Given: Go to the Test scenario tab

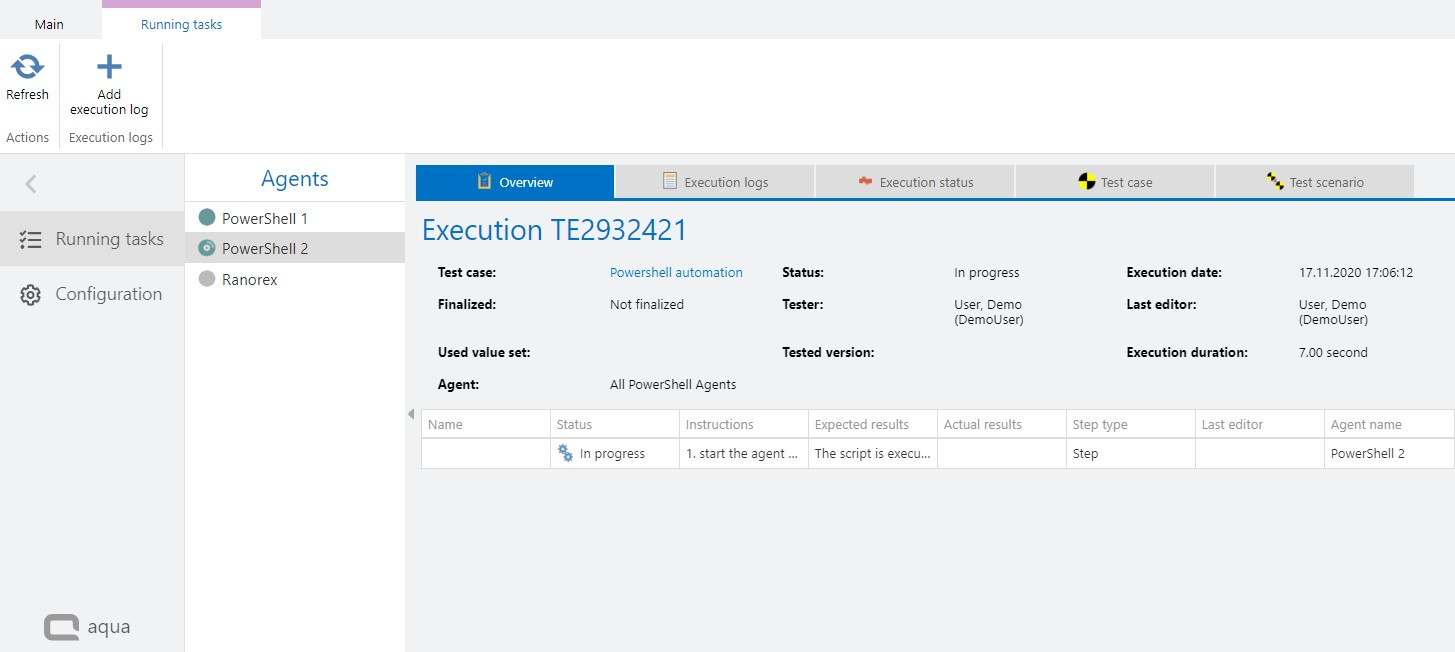Looking at the screenshot, I should coord(1314,182).
